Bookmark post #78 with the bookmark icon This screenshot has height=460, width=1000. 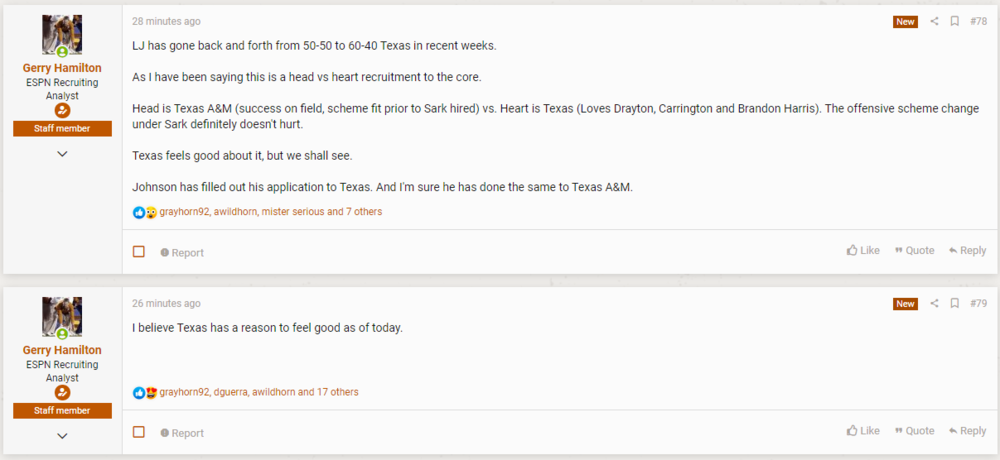point(955,22)
